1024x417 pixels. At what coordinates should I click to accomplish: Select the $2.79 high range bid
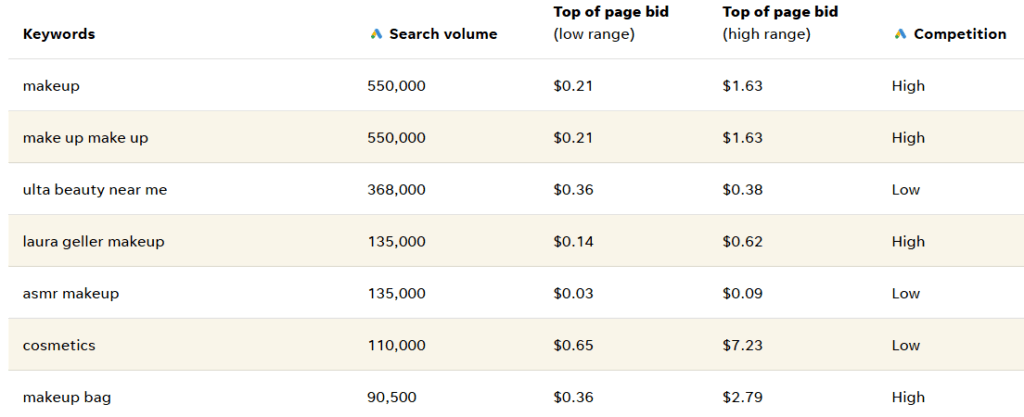pyautogui.click(x=742, y=398)
